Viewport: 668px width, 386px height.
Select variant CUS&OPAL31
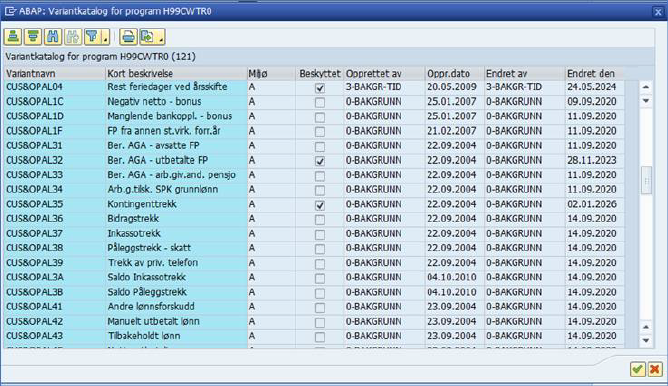click(x=34, y=145)
